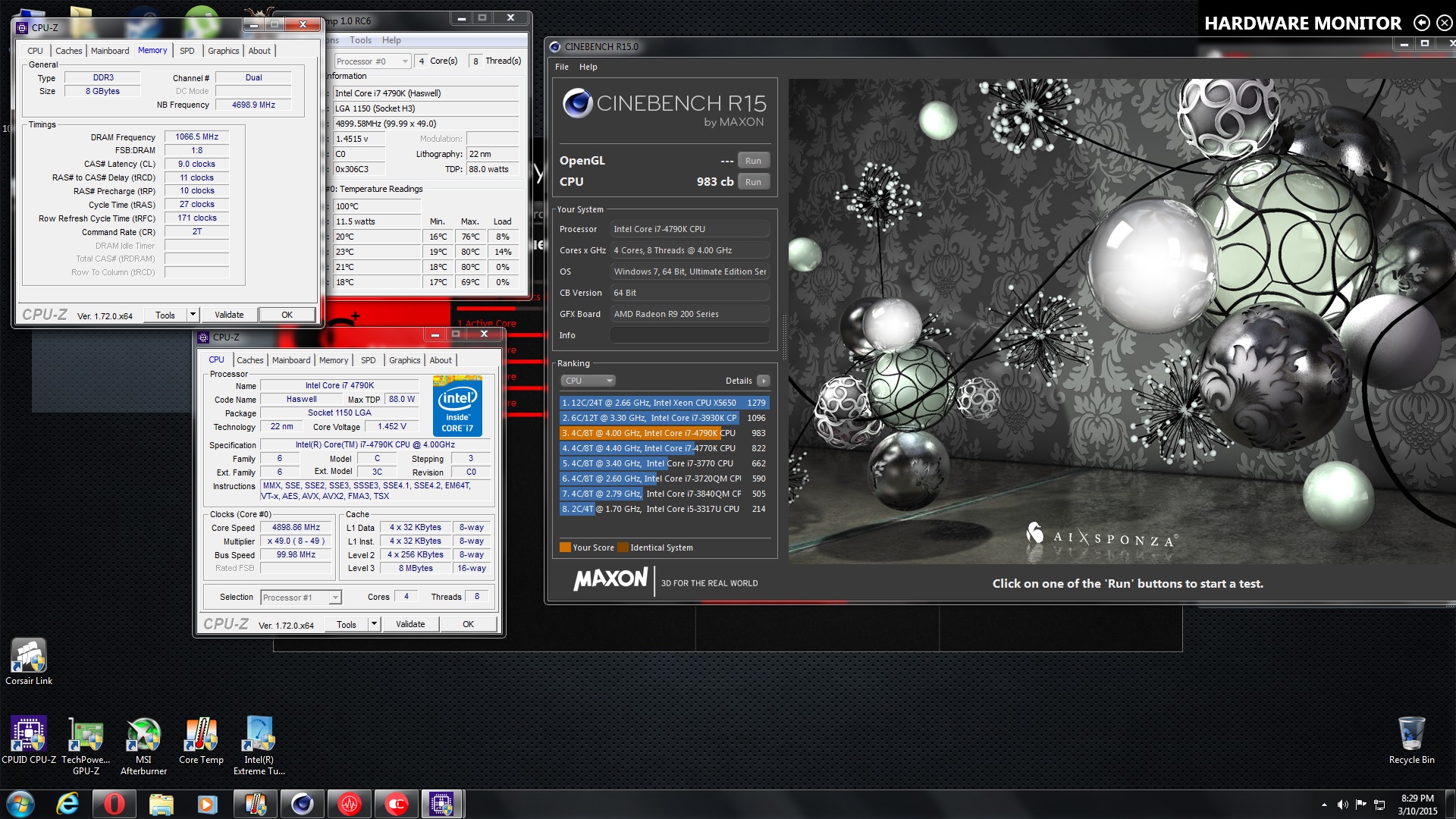Click the DRAM Frequency 1066.5 MHz value
Image resolution: width=1456 pixels, height=819 pixels.
tap(197, 137)
